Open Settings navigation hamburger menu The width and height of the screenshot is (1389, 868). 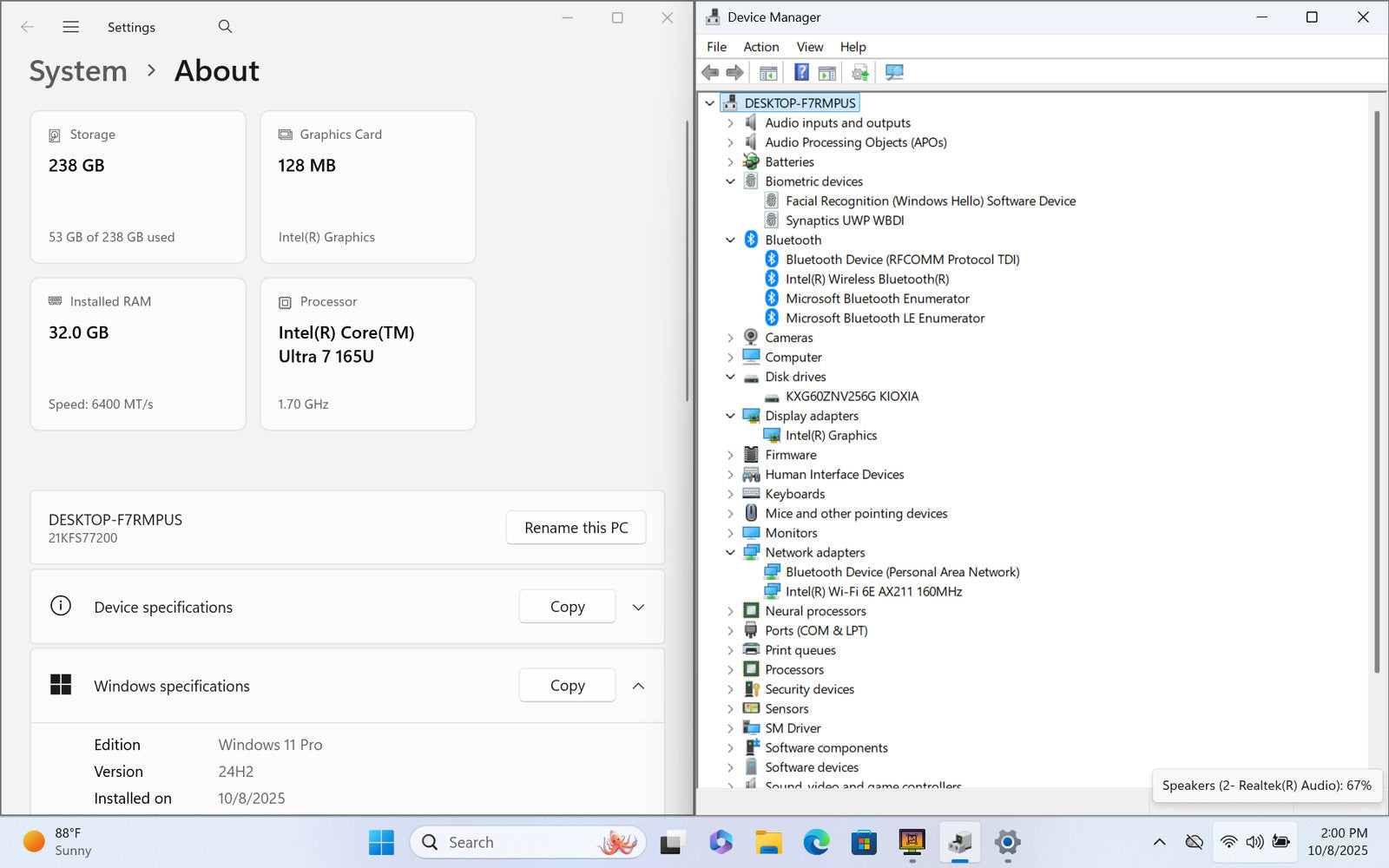[71, 27]
